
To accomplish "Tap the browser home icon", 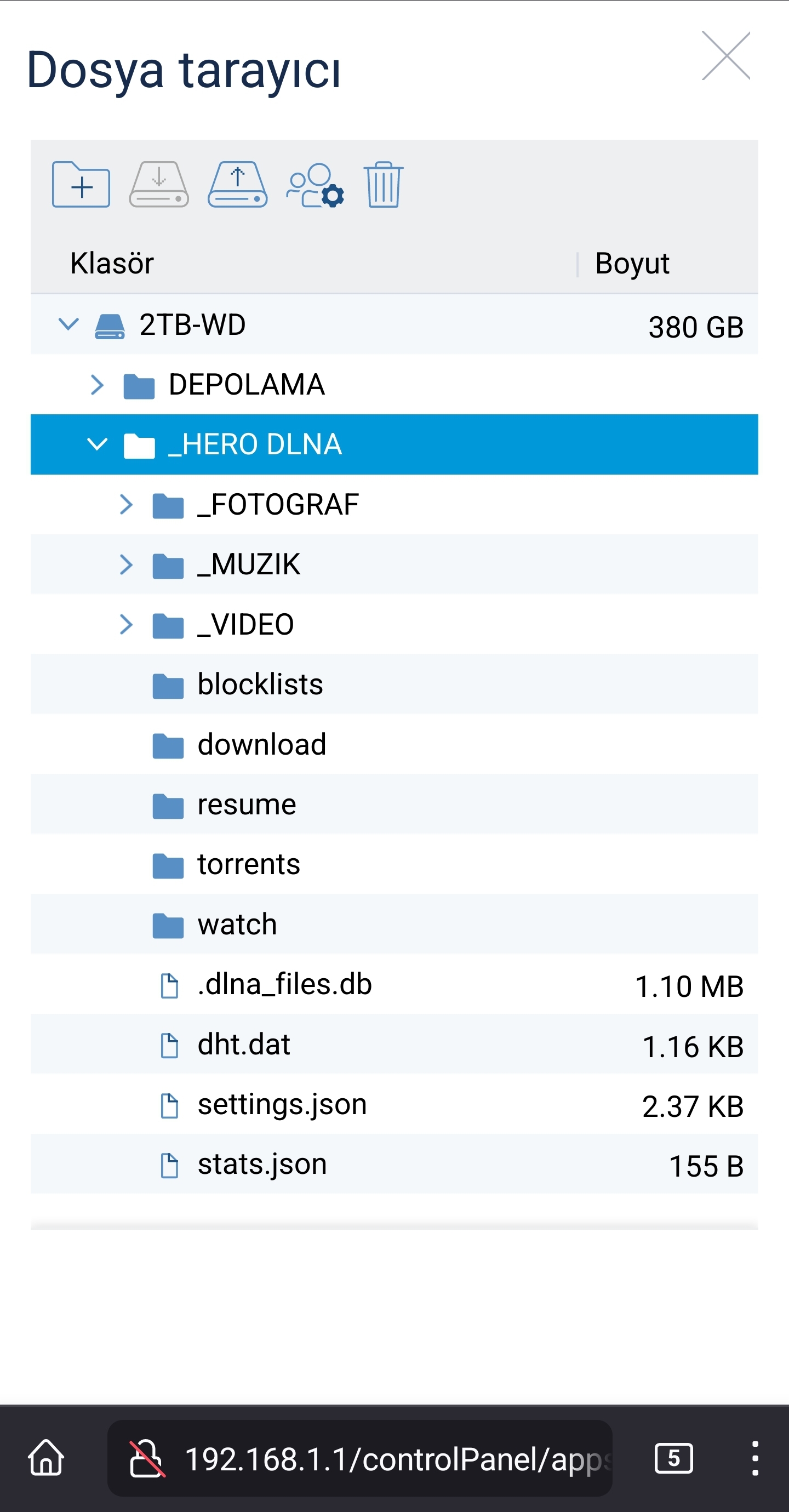I will tap(46, 1457).
